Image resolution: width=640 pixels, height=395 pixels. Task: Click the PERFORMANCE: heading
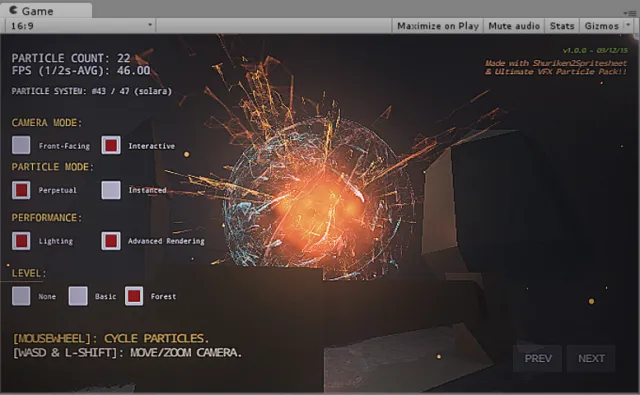pyautogui.click(x=47, y=218)
